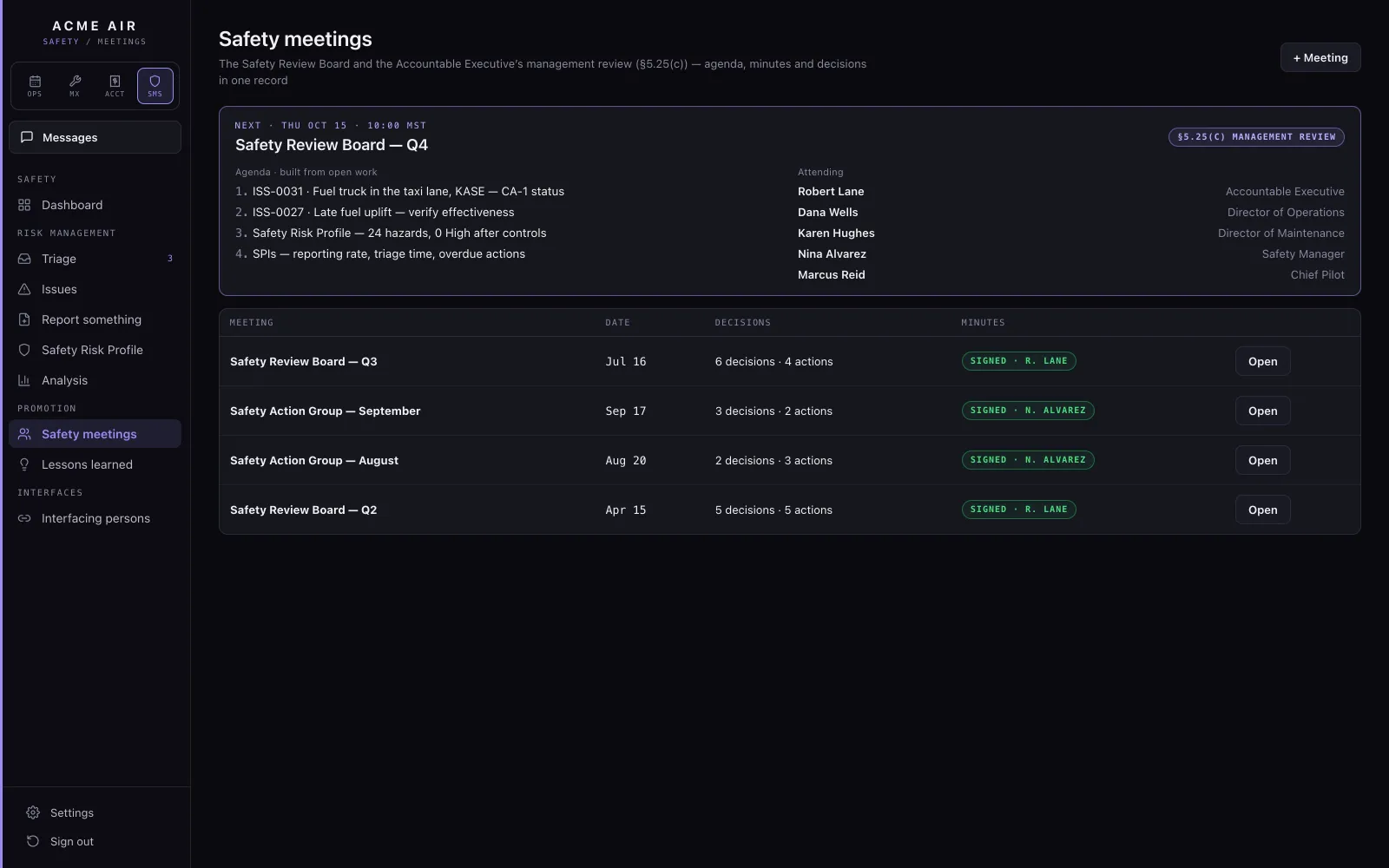Click the Sign out arrow icon
The width and height of the screenshot is (1389, 868).
pyautogui.click(x=33, y=841)
